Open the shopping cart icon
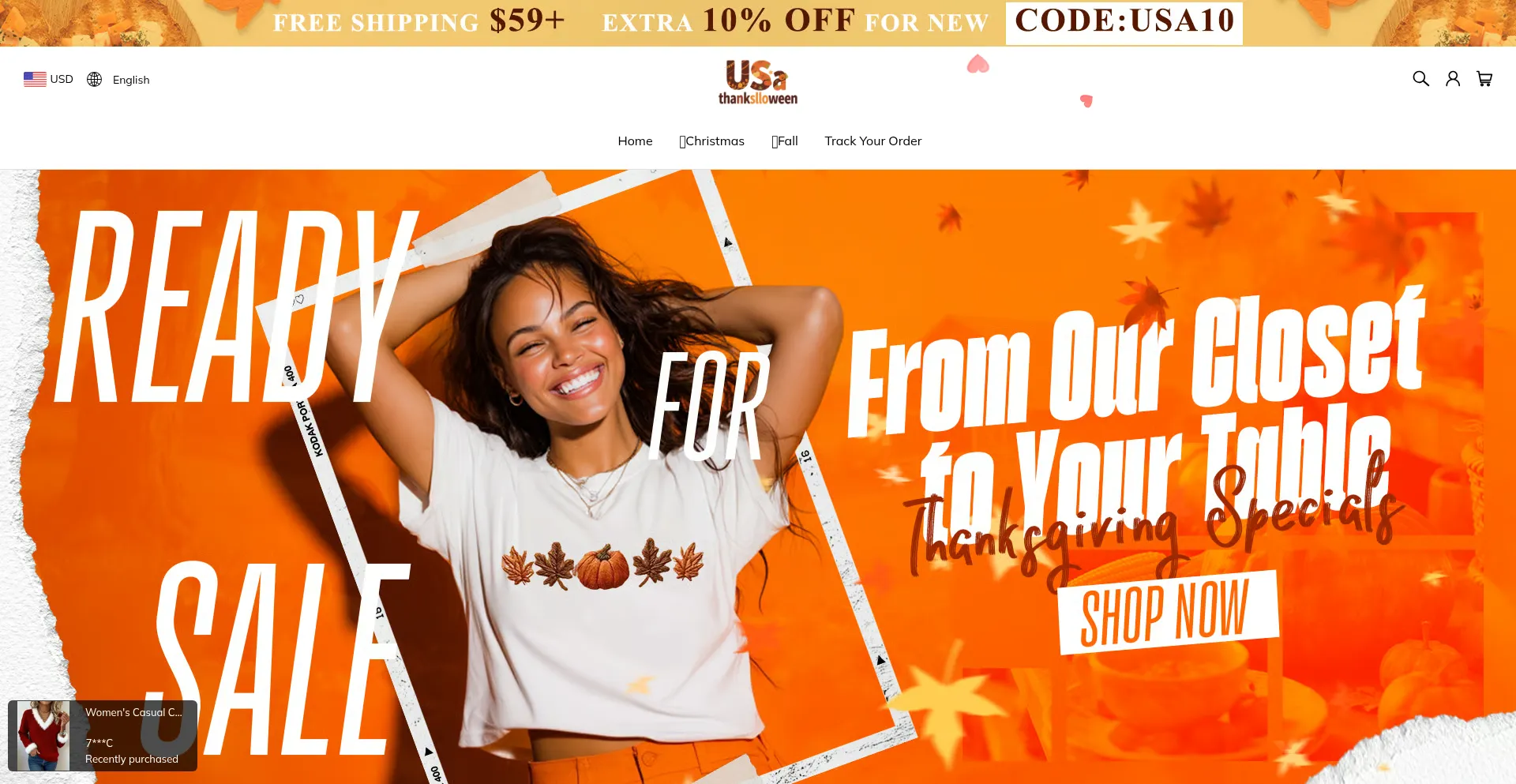The image size is (1516, 784). click(1484, 78)
